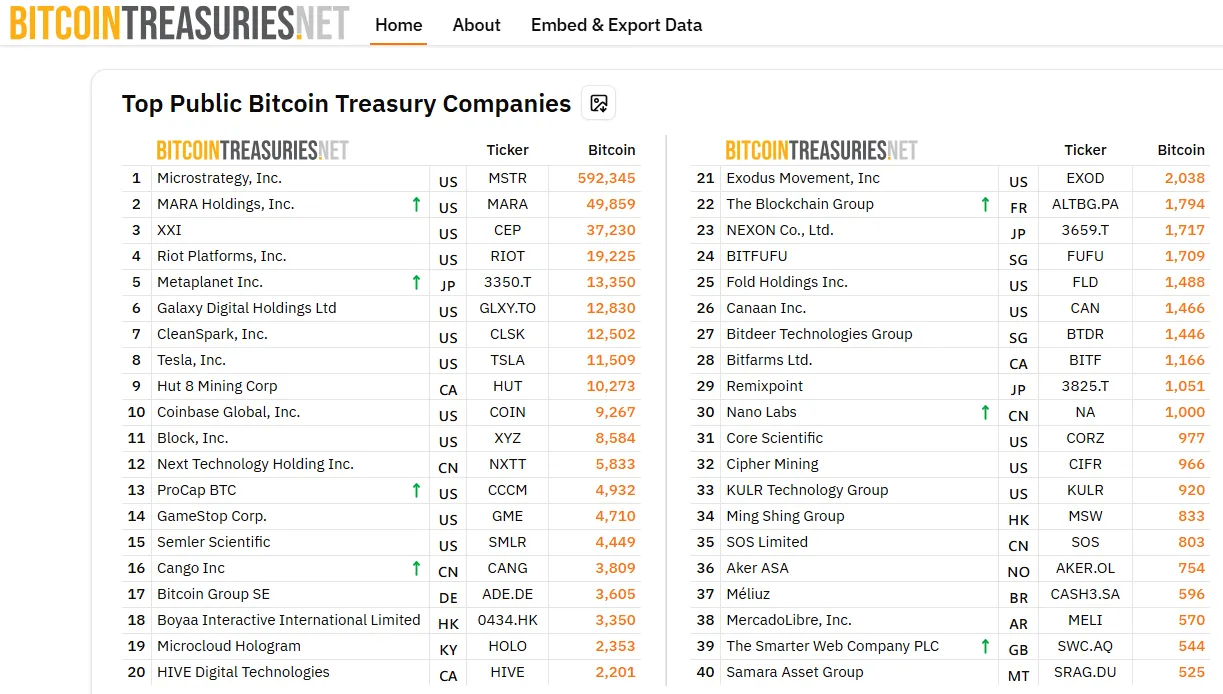Image resolution: width=1223 pixels, height=694 pixels.
Task: Click the green up arrow for Metaplanet Inc.
Action: pos(416,282)
